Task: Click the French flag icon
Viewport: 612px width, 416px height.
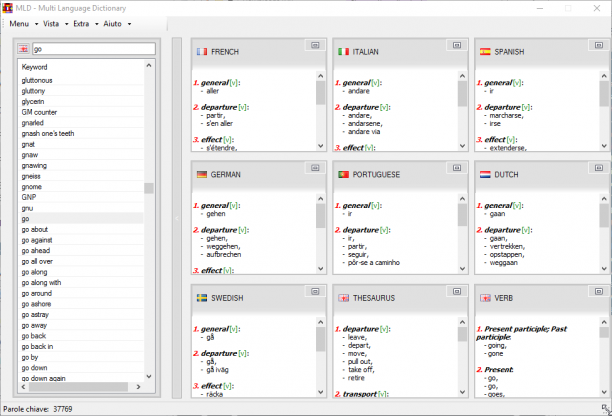Action: [x=202, y=52]
